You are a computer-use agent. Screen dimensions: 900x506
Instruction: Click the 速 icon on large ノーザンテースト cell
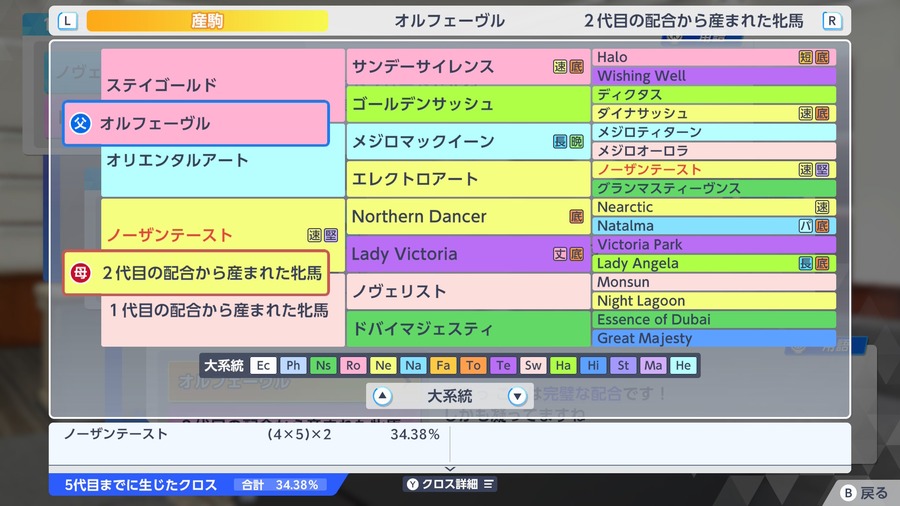point(315,235)
